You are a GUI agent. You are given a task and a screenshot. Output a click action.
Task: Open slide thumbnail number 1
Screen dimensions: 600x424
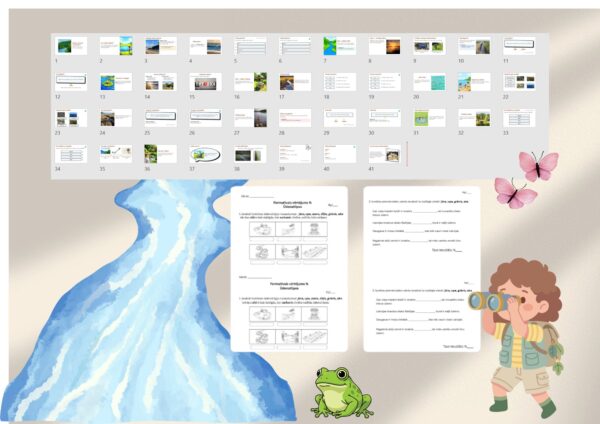[70, 46]
